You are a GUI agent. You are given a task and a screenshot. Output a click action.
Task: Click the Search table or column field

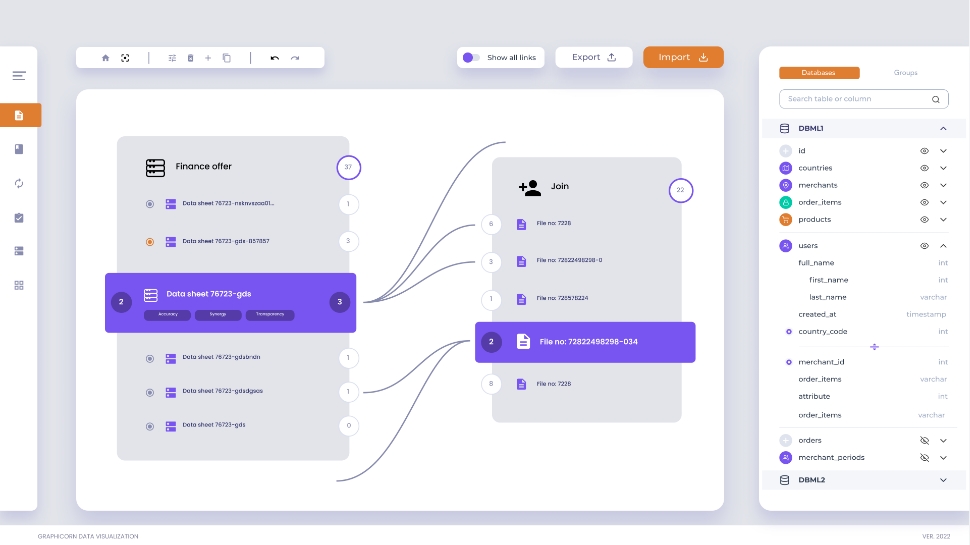tap(864, 99)
